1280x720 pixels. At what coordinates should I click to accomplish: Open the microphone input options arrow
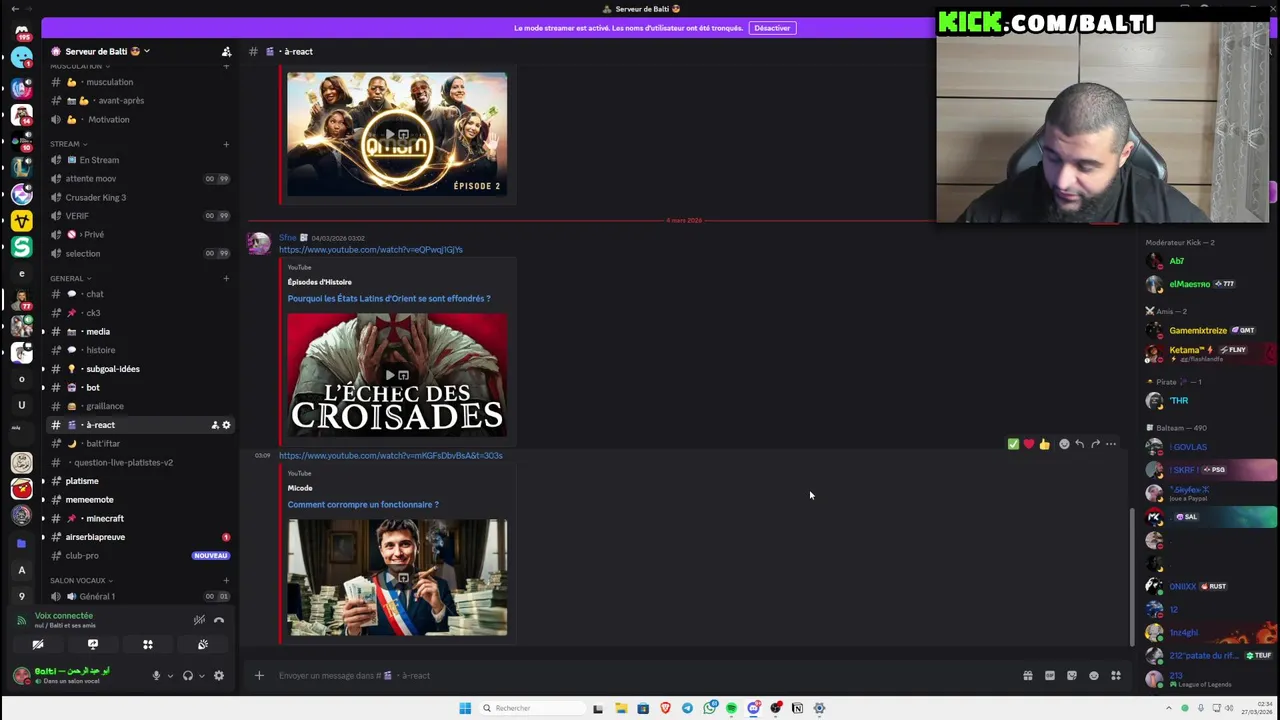coord(170,676)
